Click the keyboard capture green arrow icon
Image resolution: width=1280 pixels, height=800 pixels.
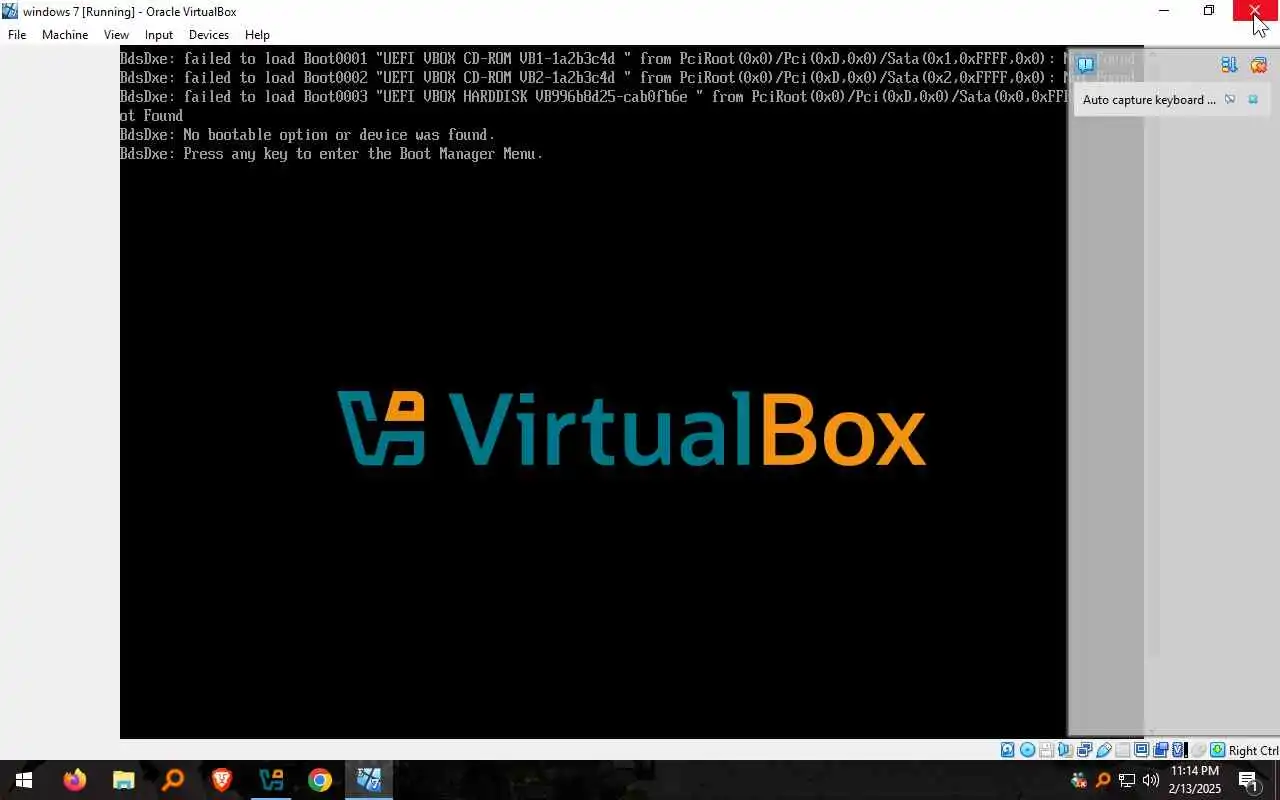pyautogui.click(x=1218, y=750)
